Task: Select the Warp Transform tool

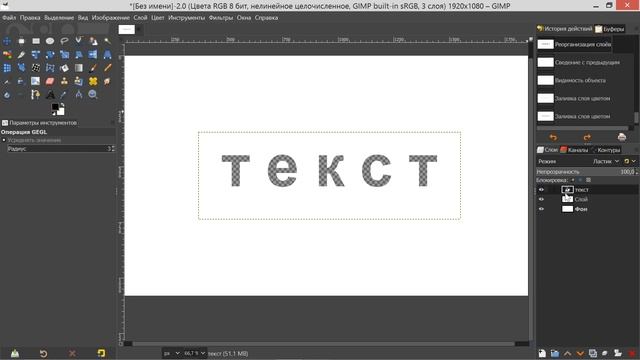Action: [36, 68]
